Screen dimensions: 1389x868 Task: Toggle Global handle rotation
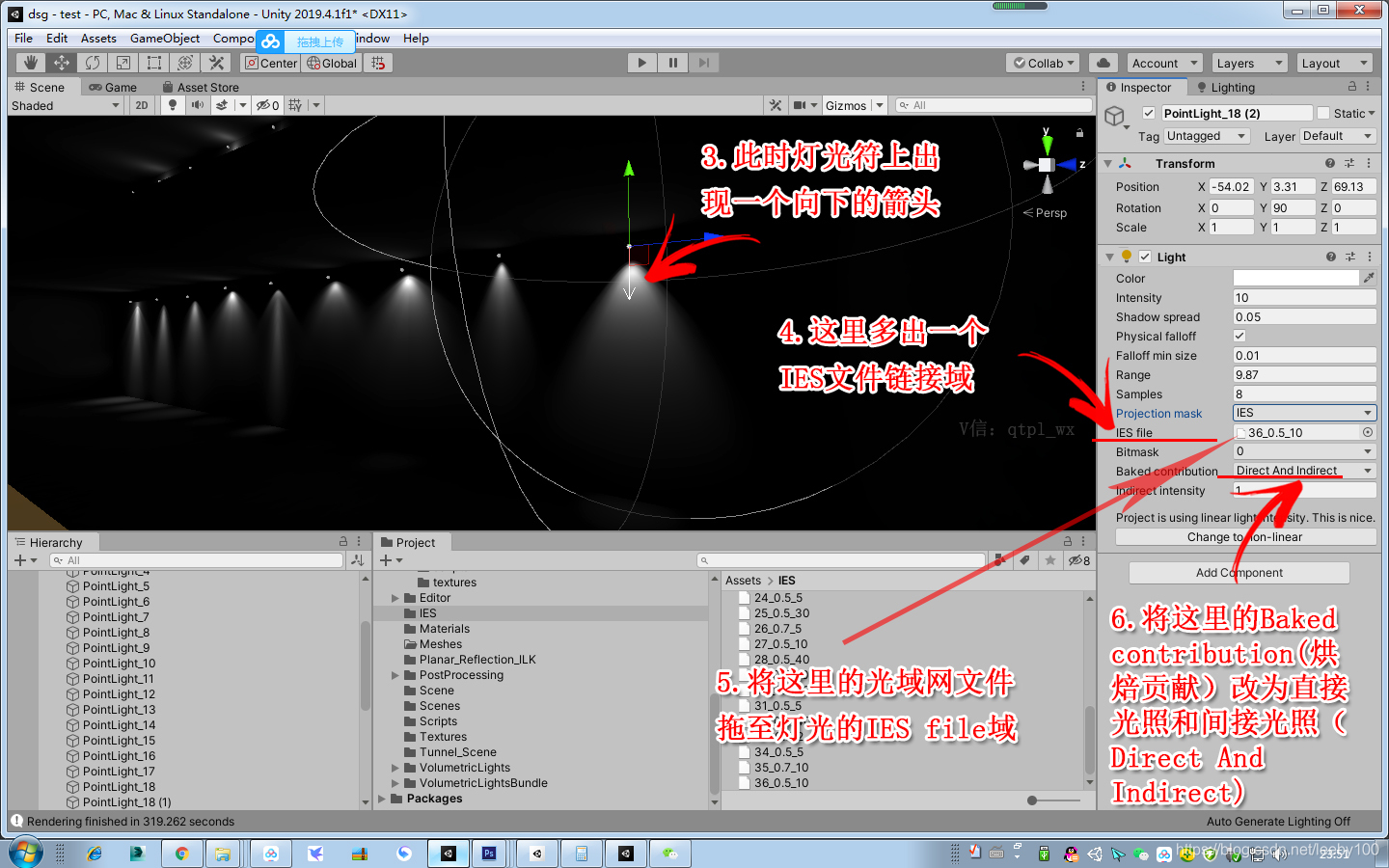pyautogui.click(x=332, y=63)
